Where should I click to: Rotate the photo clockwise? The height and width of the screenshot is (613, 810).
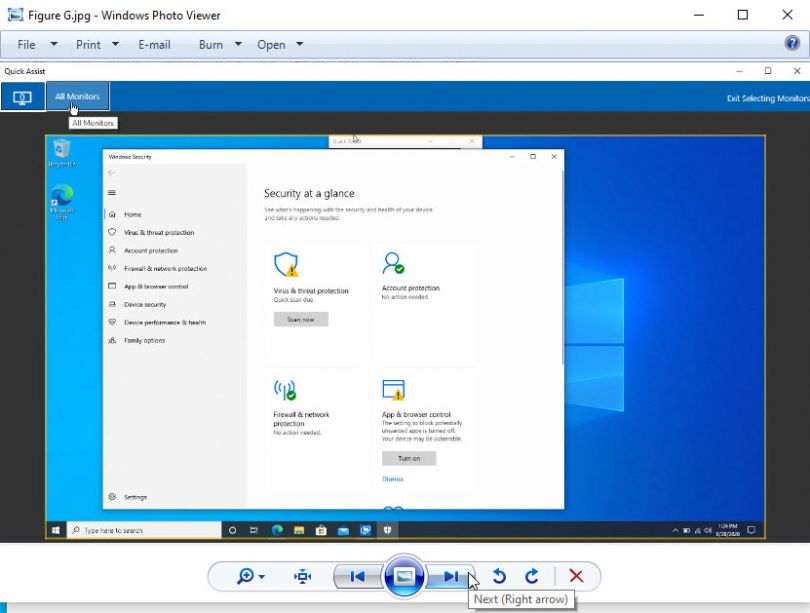pyautogui.click(x=531, y=576)
